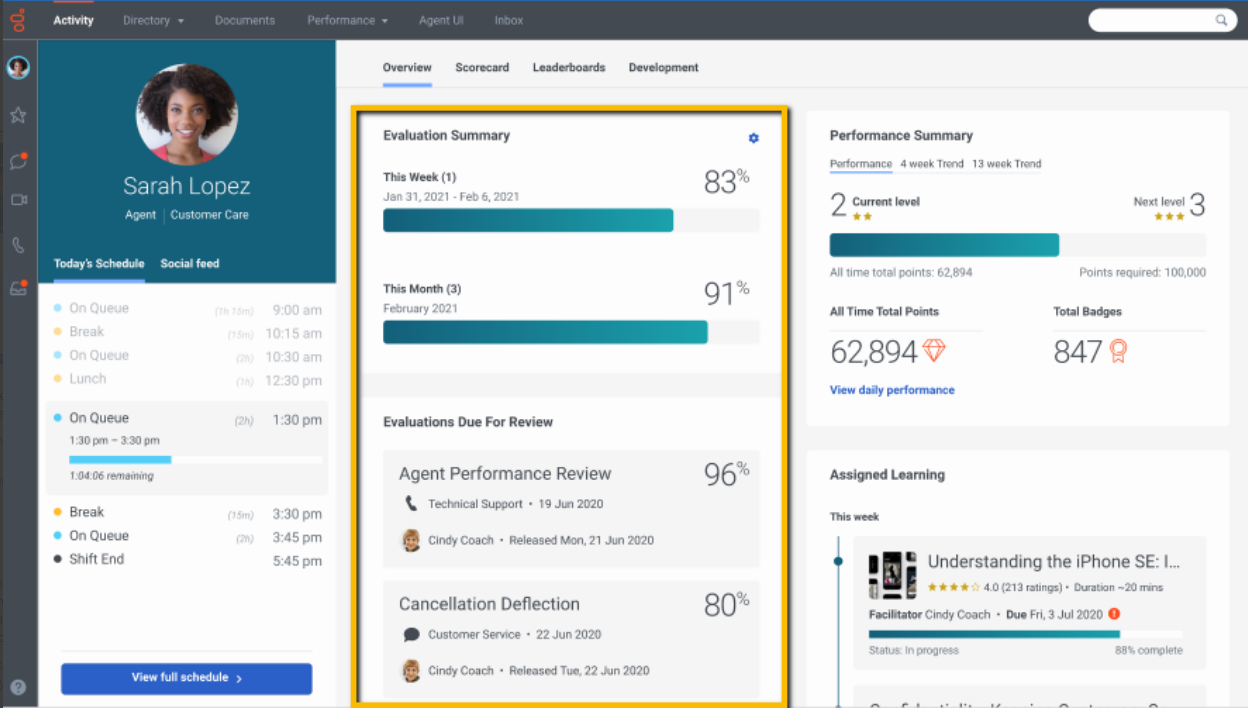1248x708 pixels.
Task: Click the This Week 83% progress bar
Action: click(x=571, y=220)
